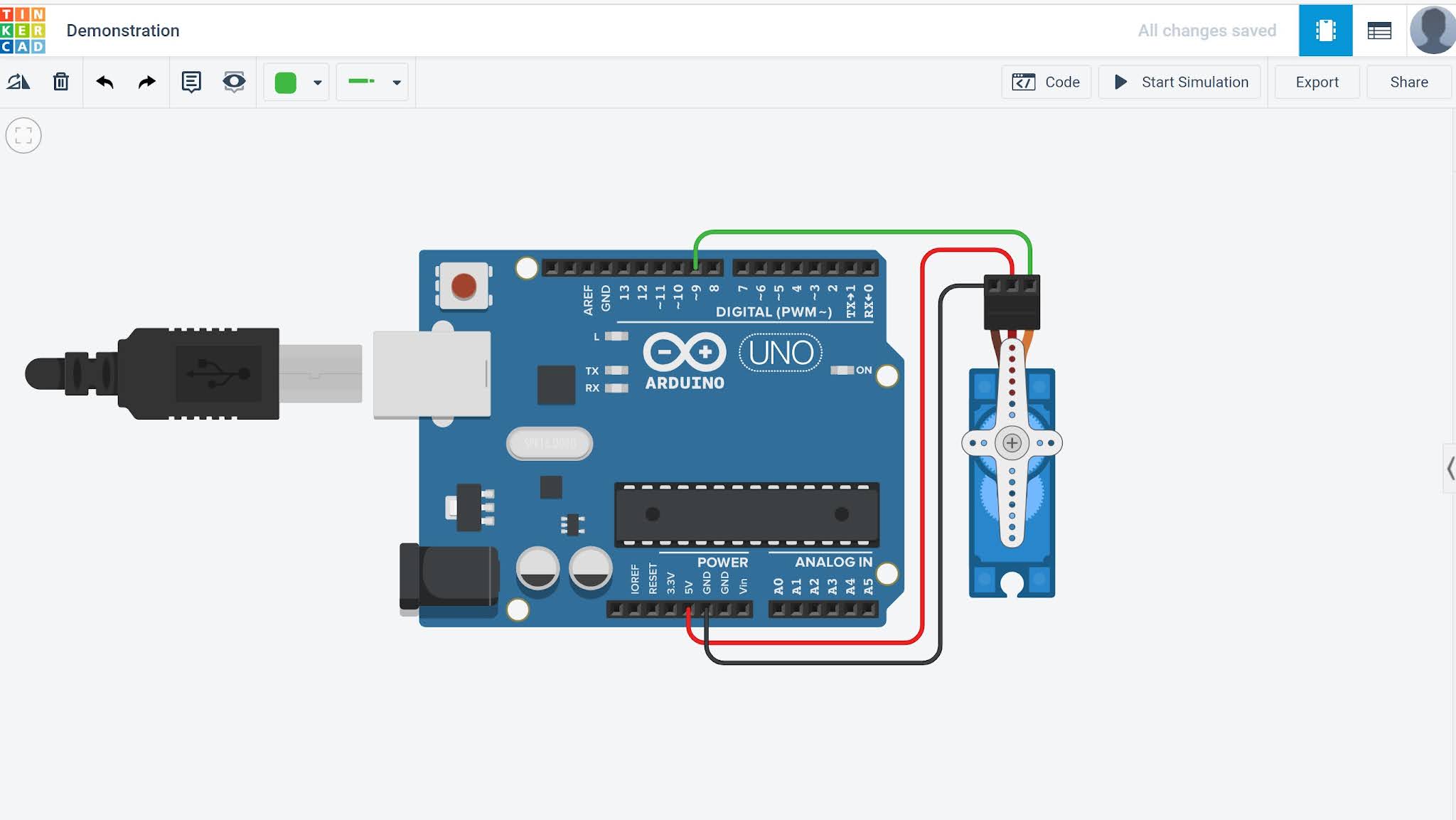Screen dimensions: 1456x820
Task: Open wire type dropdown arrow
Action: [397, 82]
